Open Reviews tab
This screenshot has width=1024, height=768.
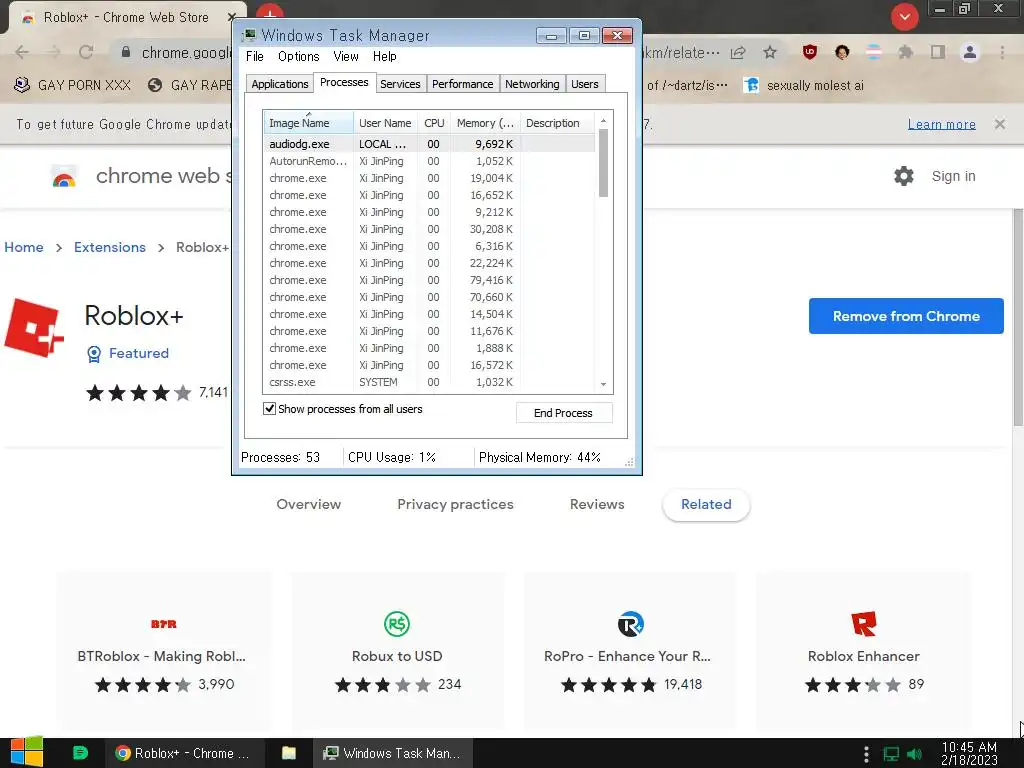(x=597, y=504)
